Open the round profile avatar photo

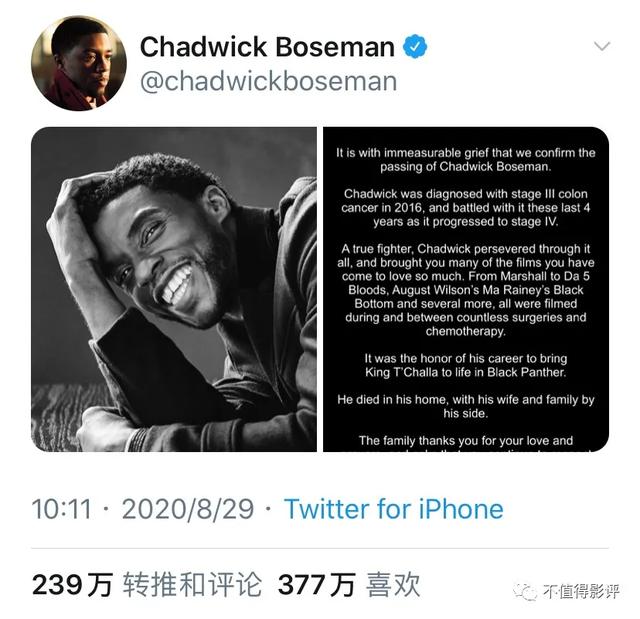point(79,63)
